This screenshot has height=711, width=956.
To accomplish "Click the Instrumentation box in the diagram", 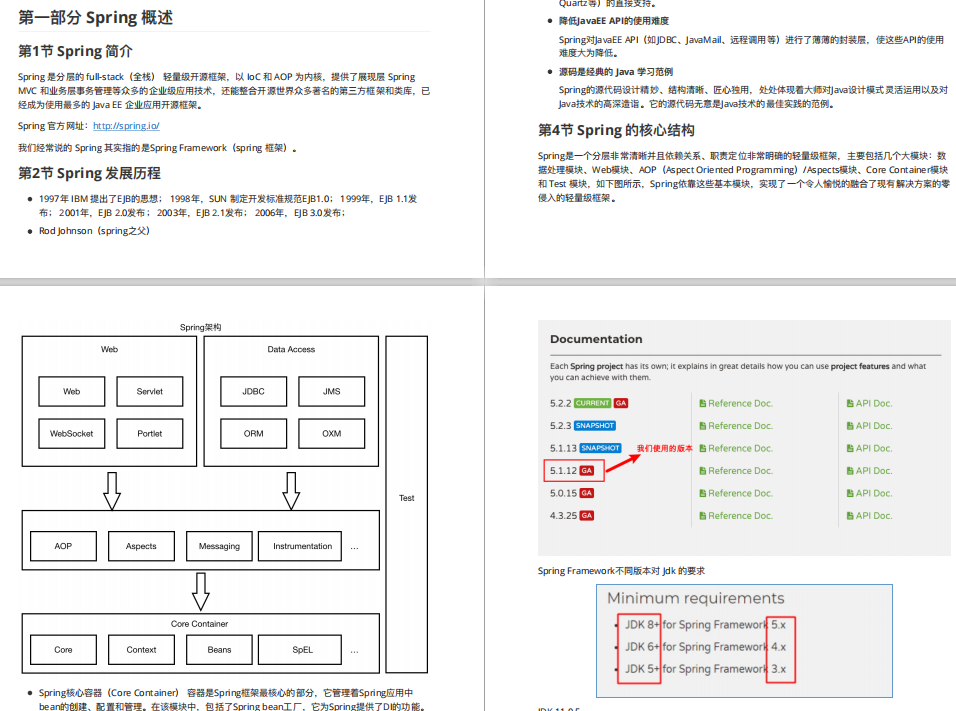I will point(300,546).
